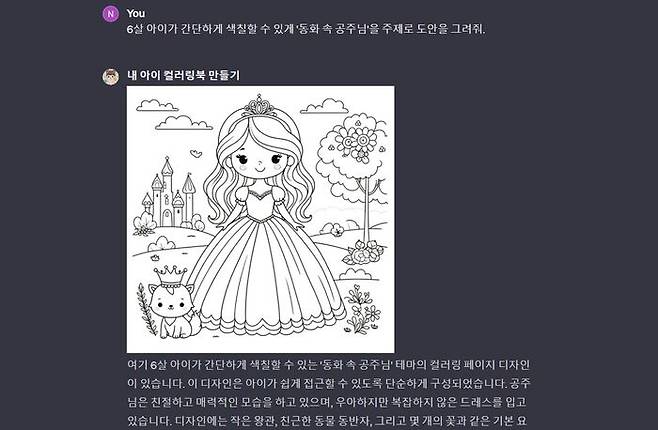Click the reply line starting "님은 친절하고 매력적인"
Screen dimensions: 658x430
pyautogui.click(x=326, y=402)
